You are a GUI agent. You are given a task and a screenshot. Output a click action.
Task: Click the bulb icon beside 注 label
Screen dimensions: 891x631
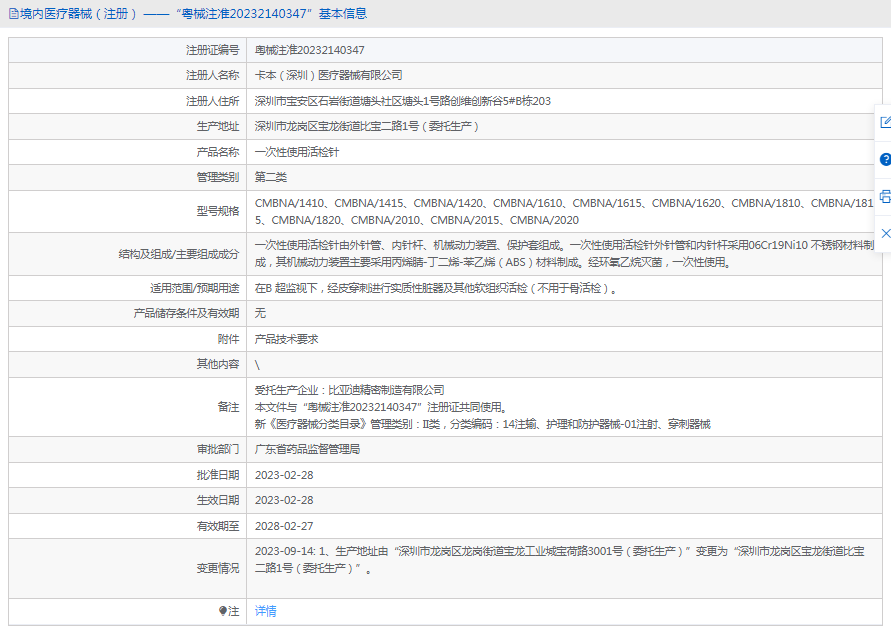pyautogui.click(x=223, y=611)
